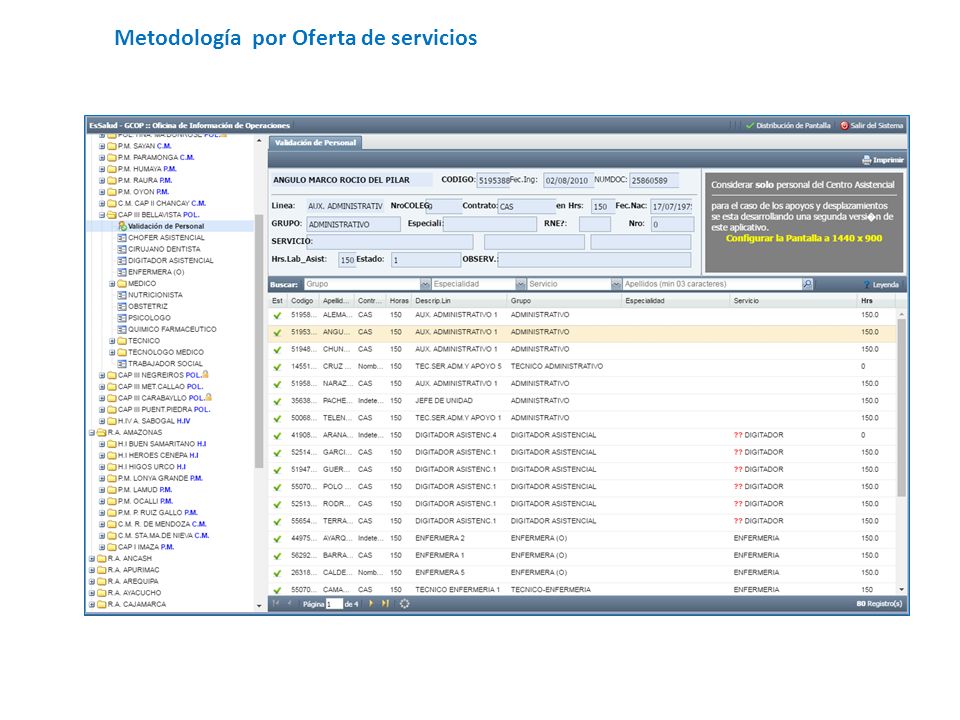Click ENFERMERA (O) list icon in tree

pyautogui.click(x=122, y=272)
